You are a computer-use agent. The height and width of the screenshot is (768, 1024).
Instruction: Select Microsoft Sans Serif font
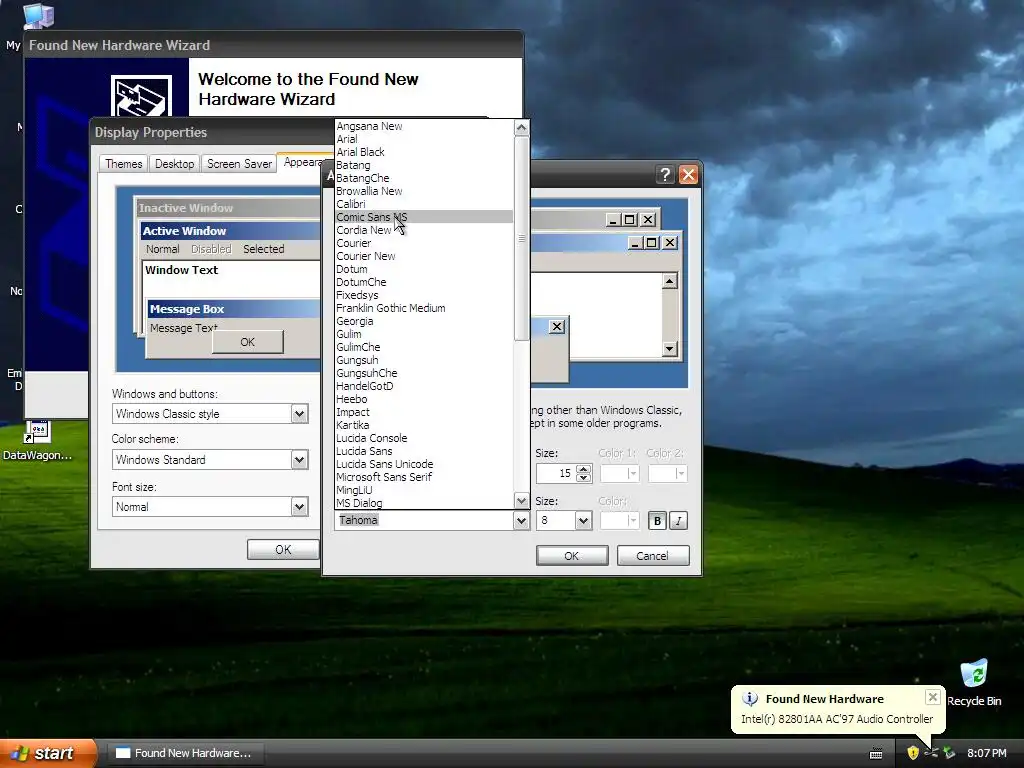point(424,477)
